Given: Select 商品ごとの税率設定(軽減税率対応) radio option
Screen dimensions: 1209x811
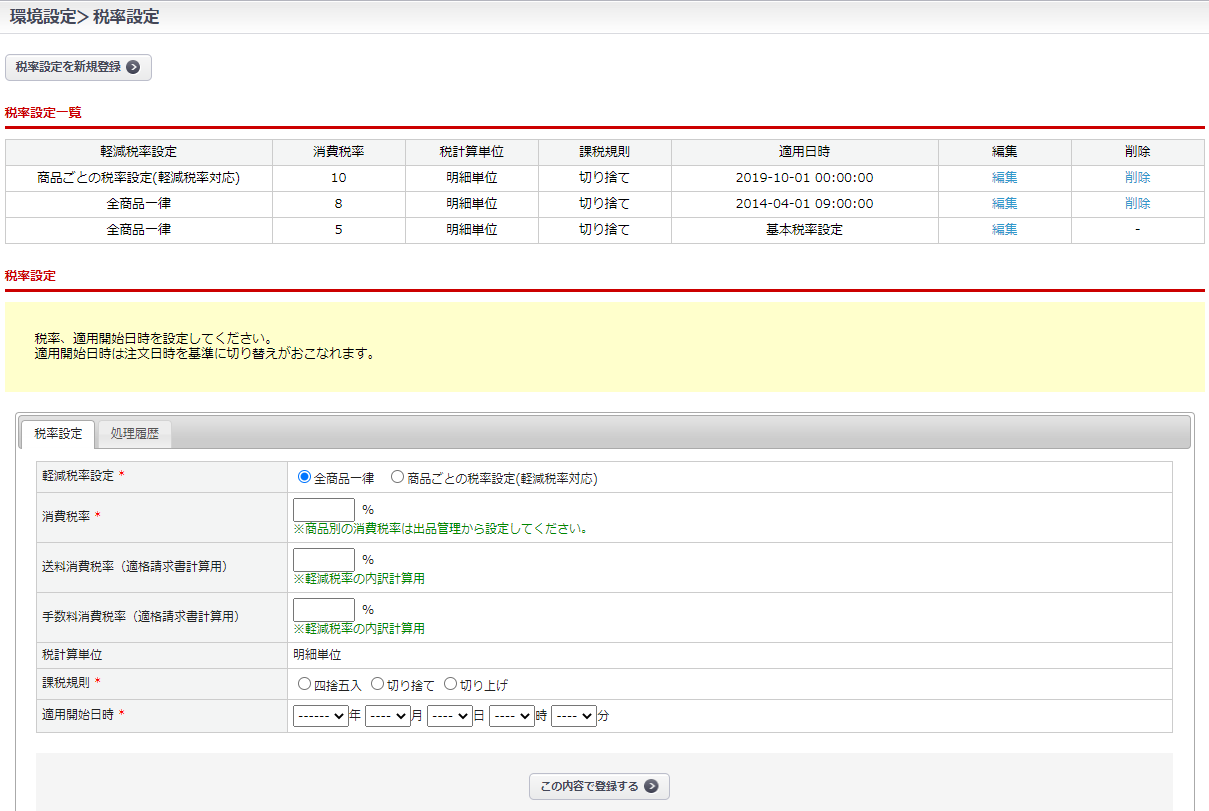Looking at the screenshot, I should coord(397,478).
